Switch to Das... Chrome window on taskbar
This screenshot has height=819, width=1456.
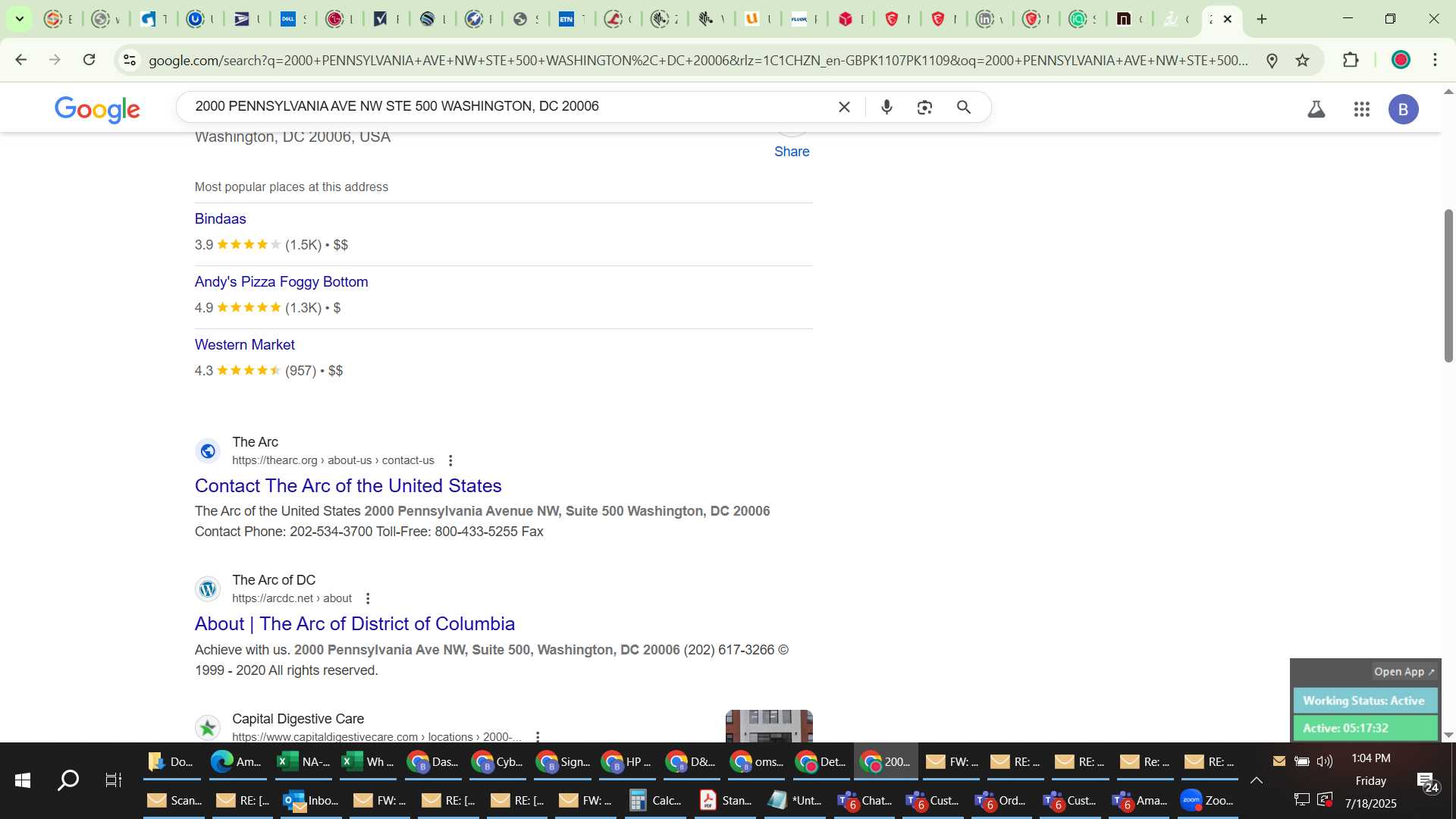tap(433, 762)
